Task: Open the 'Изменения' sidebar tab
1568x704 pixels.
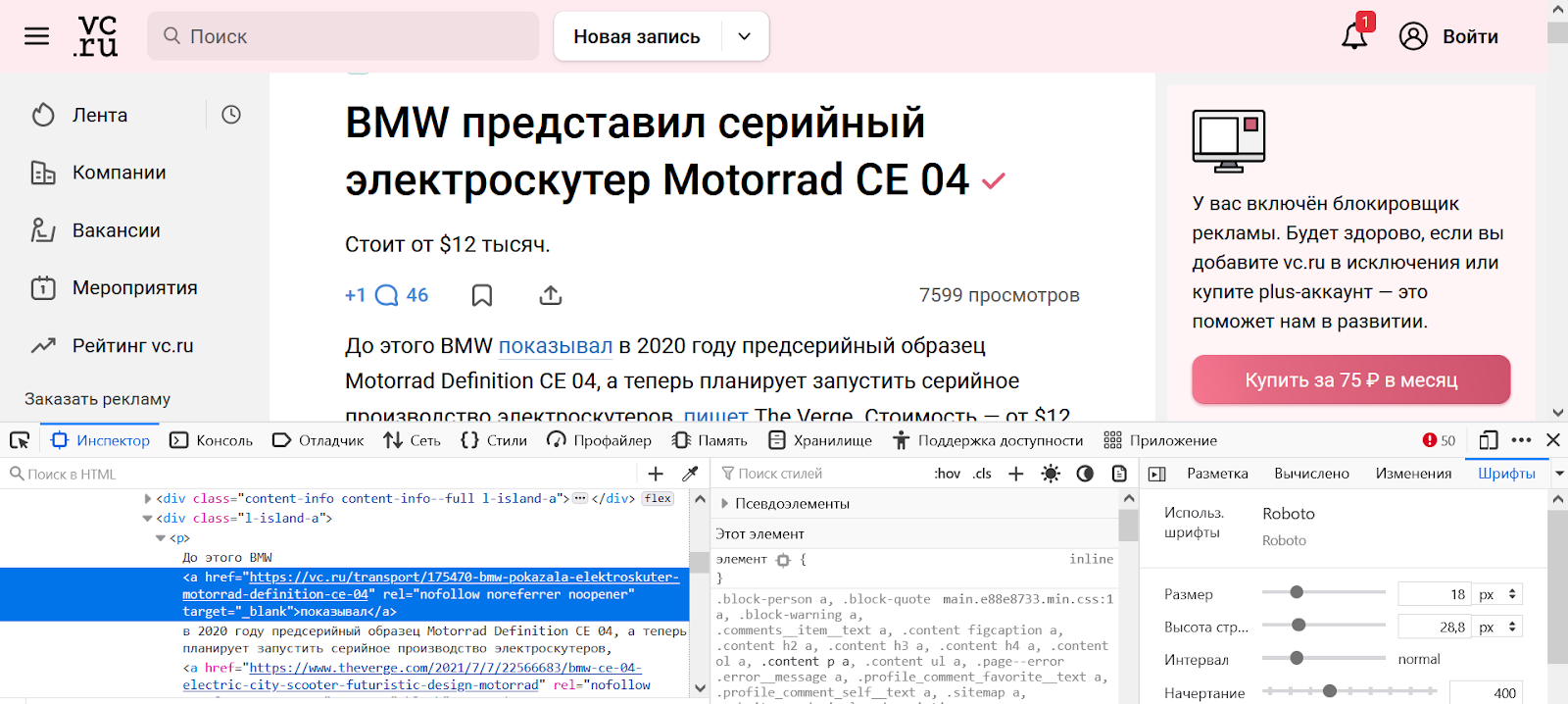Action: (1413, 473)
